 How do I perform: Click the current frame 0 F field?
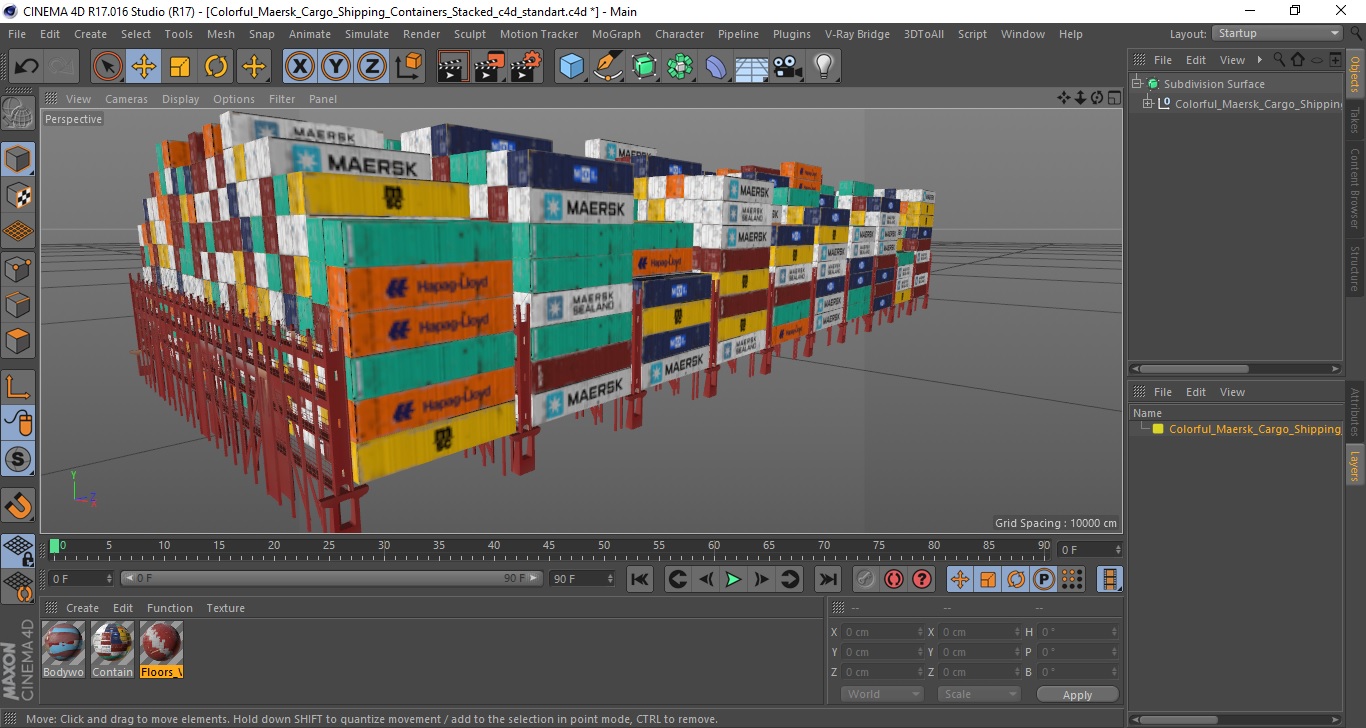(81, 578)
